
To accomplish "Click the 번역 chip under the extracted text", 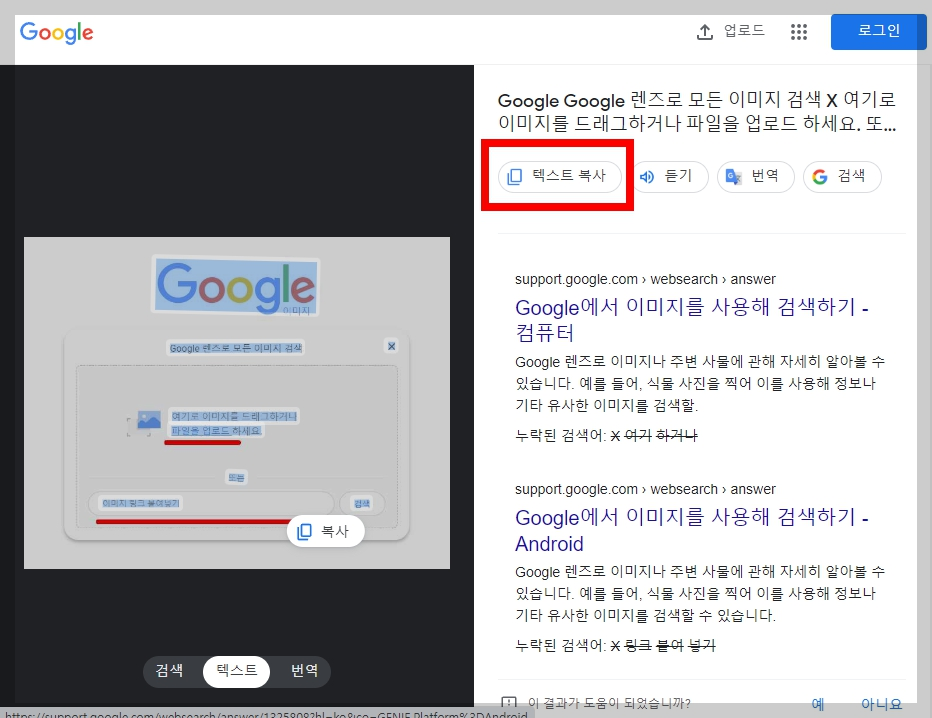I will pos(755,177).
